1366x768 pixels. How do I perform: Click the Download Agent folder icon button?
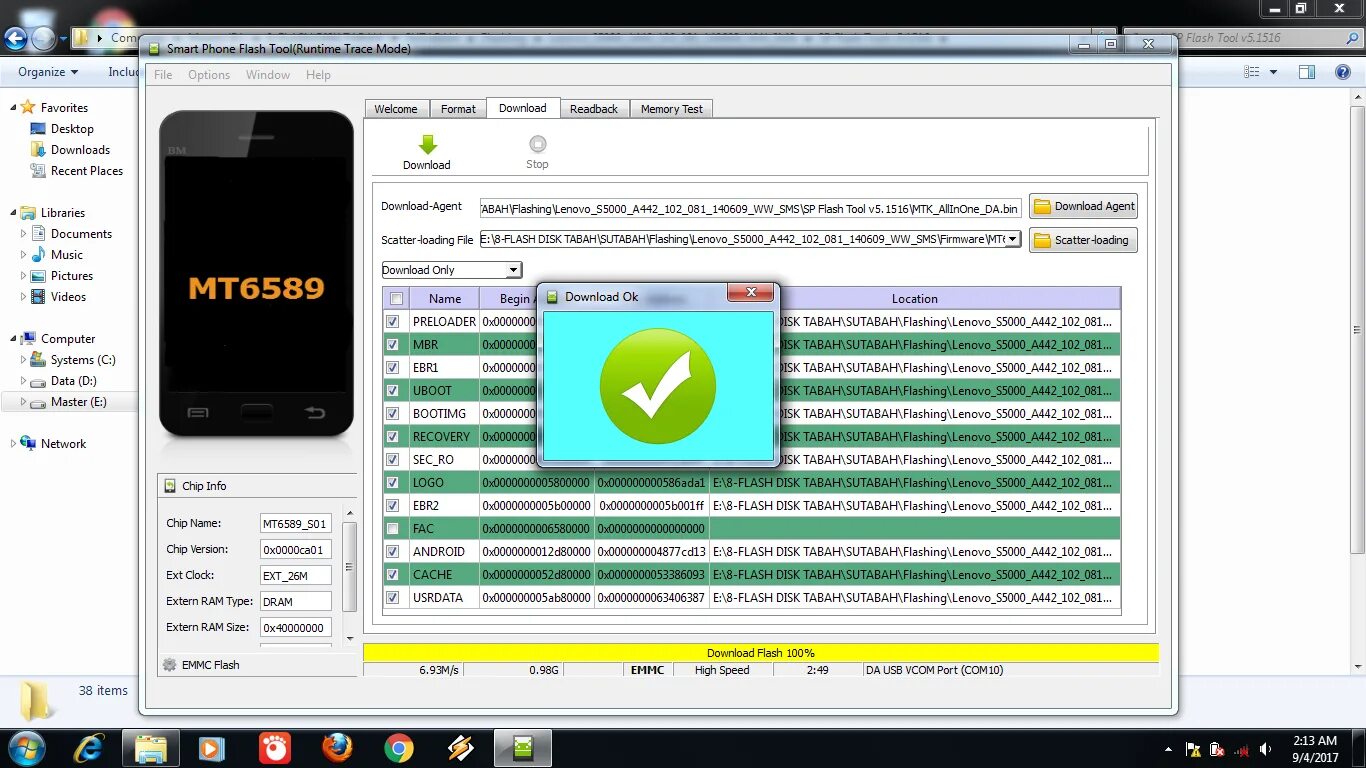click(x=1083, y=206)
